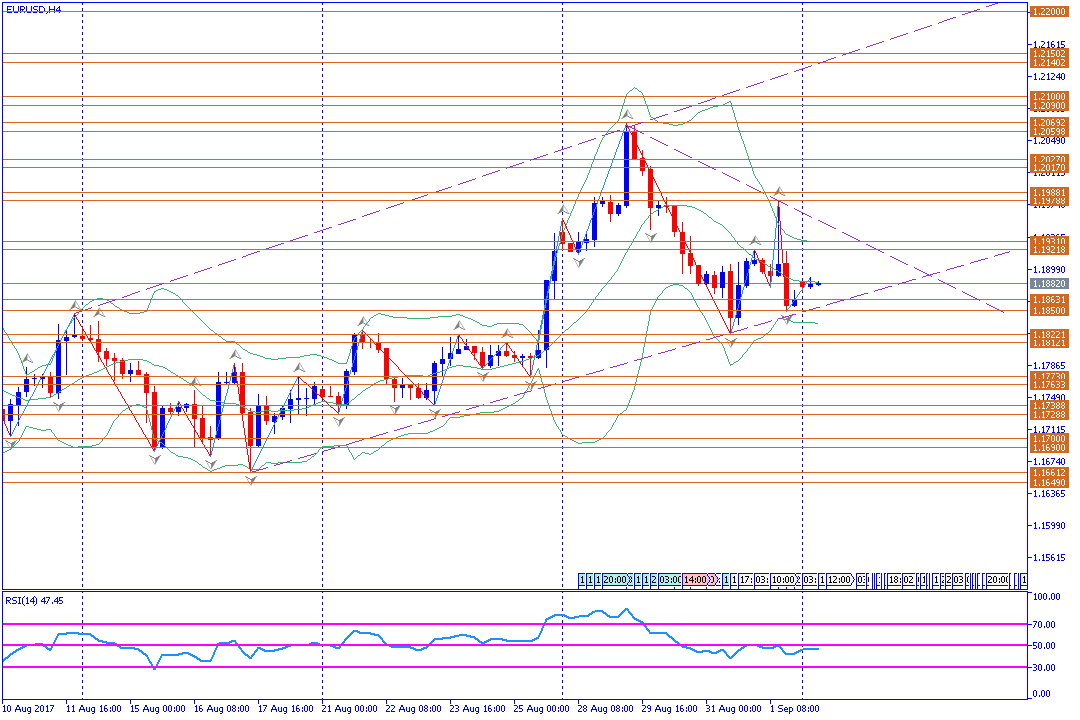Click the 31 Aug 00:00 date label
Viewport: 1080px width, 720px height.
(734, 708)
